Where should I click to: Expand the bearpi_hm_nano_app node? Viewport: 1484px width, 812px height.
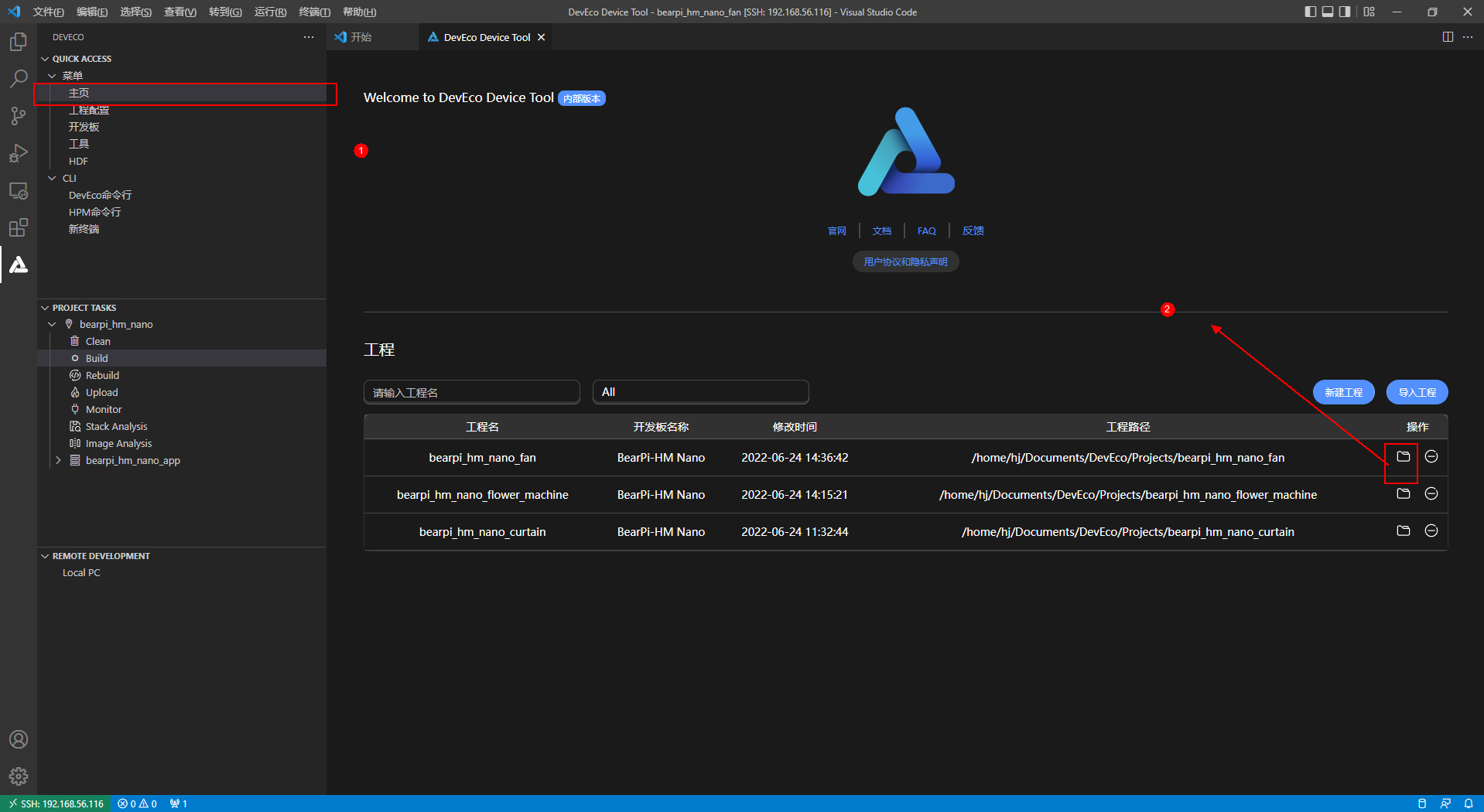coord(58,460)
